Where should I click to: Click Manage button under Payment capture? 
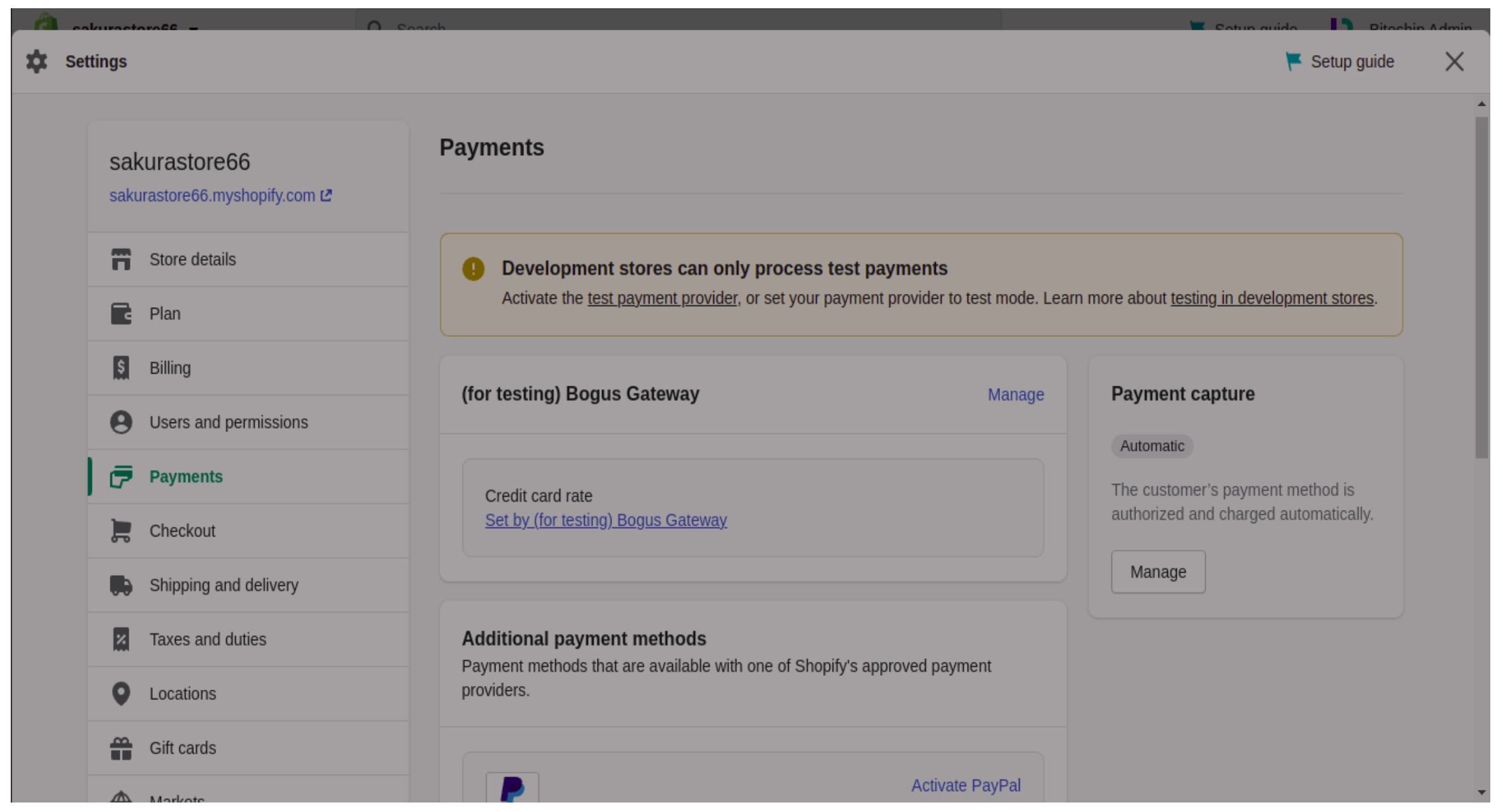click(1158, 572)
